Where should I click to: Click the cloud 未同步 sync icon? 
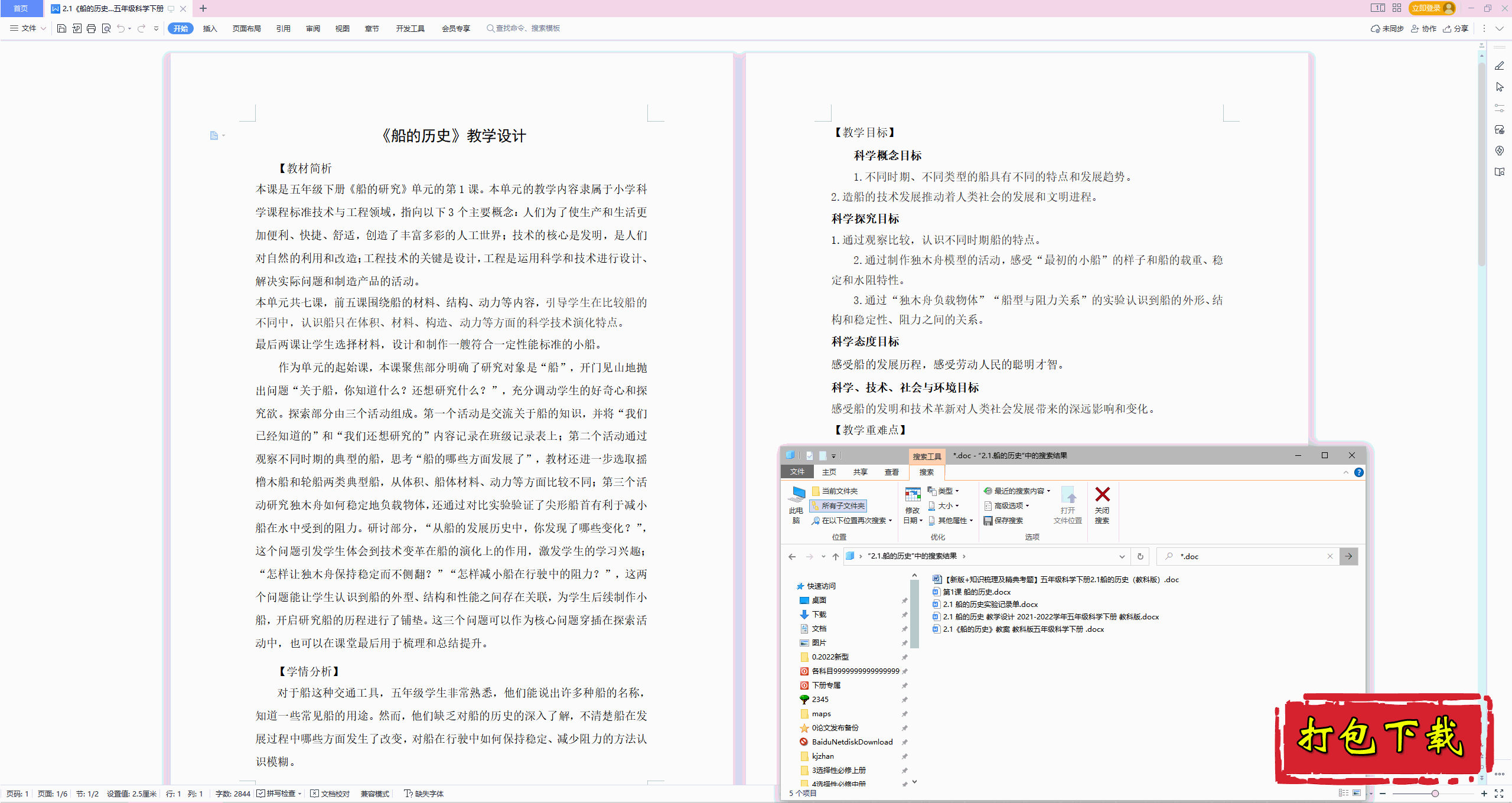pos(1387,28)
